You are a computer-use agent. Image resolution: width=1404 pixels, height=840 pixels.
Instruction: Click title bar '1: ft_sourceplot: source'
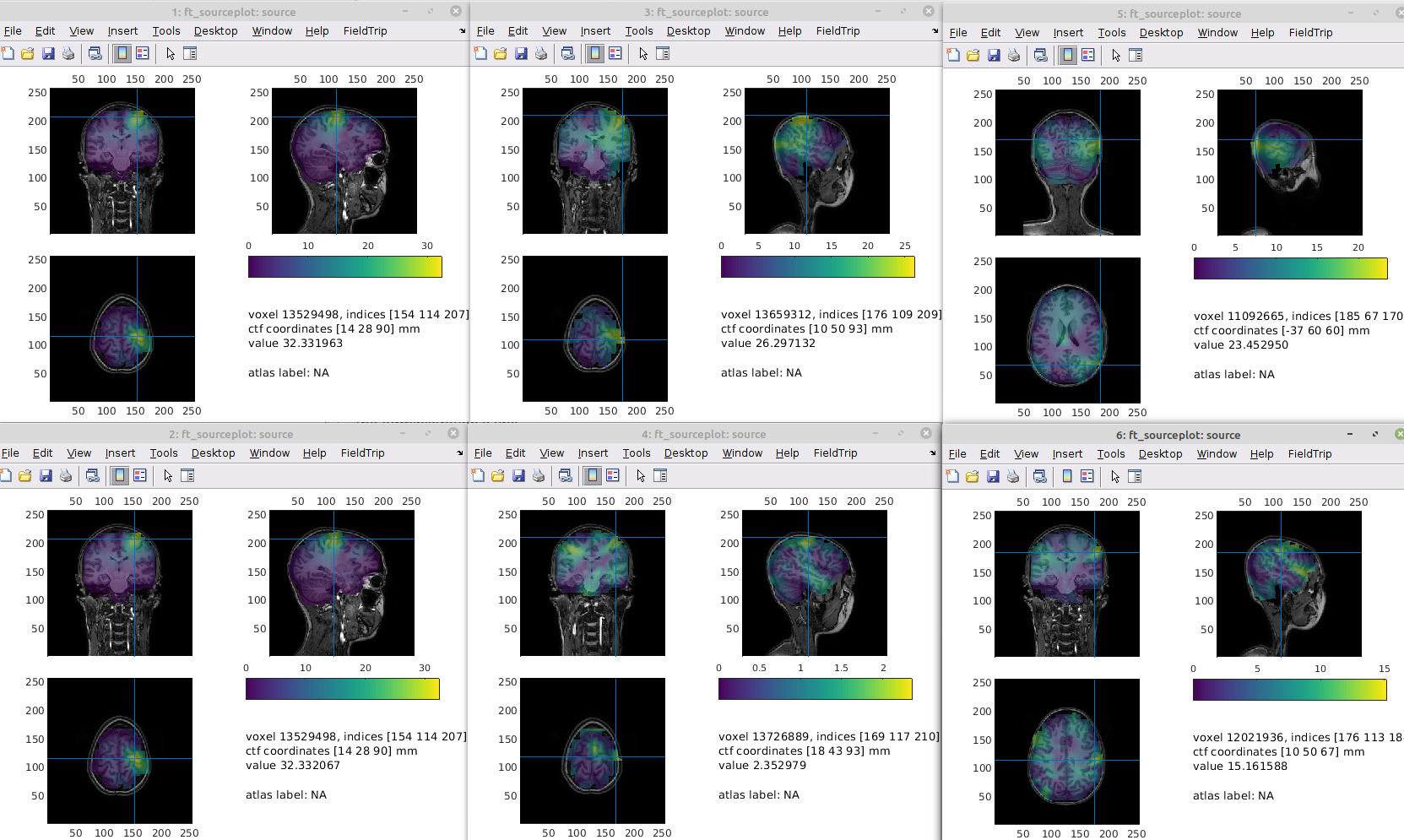[x=234, y=12]
